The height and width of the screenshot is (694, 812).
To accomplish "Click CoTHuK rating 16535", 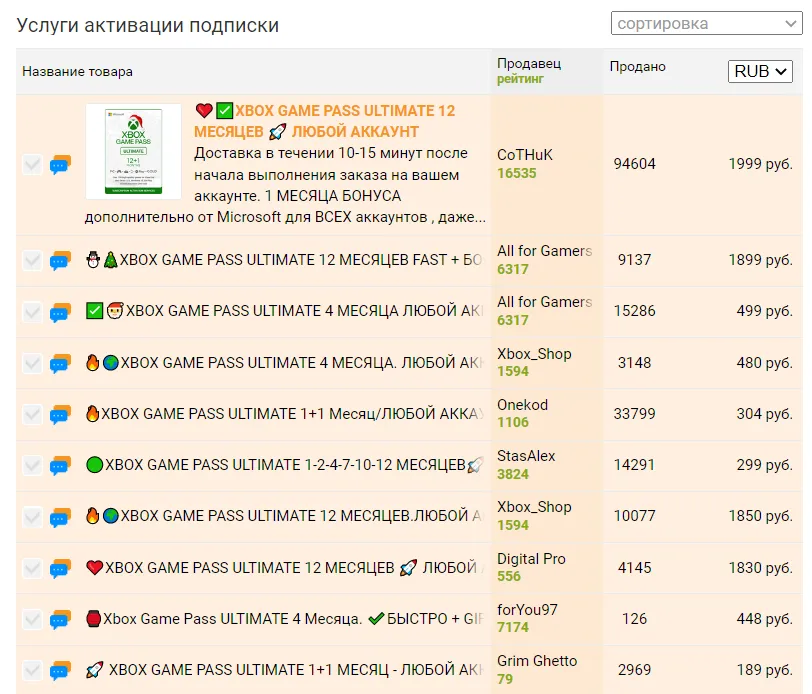I will pos(516,174).
